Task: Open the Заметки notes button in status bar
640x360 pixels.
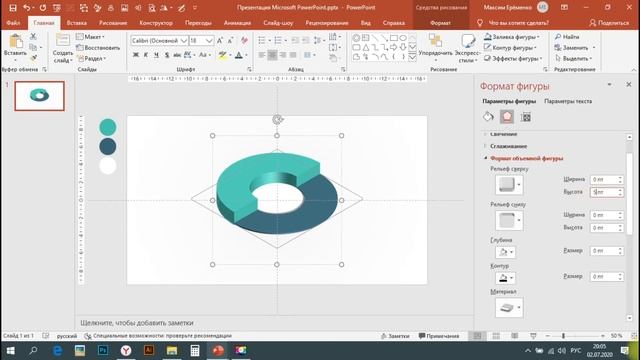Action: (395, 336)
